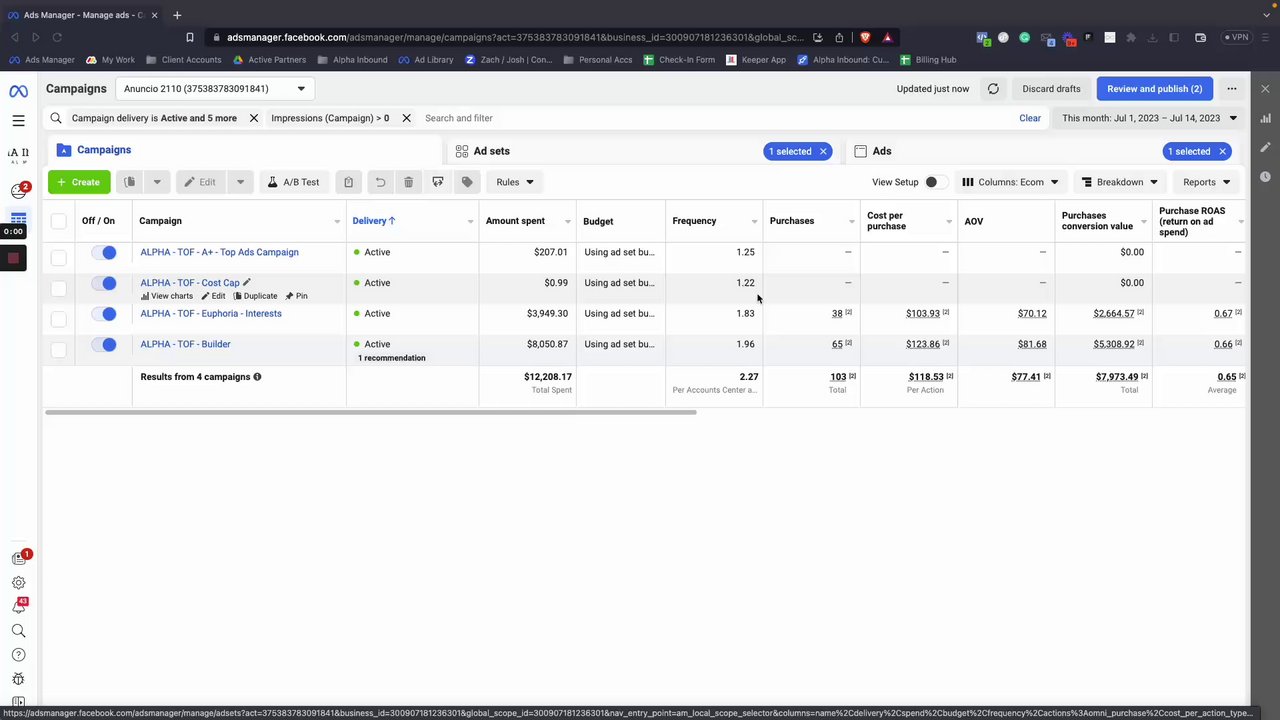Toggle off the Cost Cap campaign

pos(104,283)
